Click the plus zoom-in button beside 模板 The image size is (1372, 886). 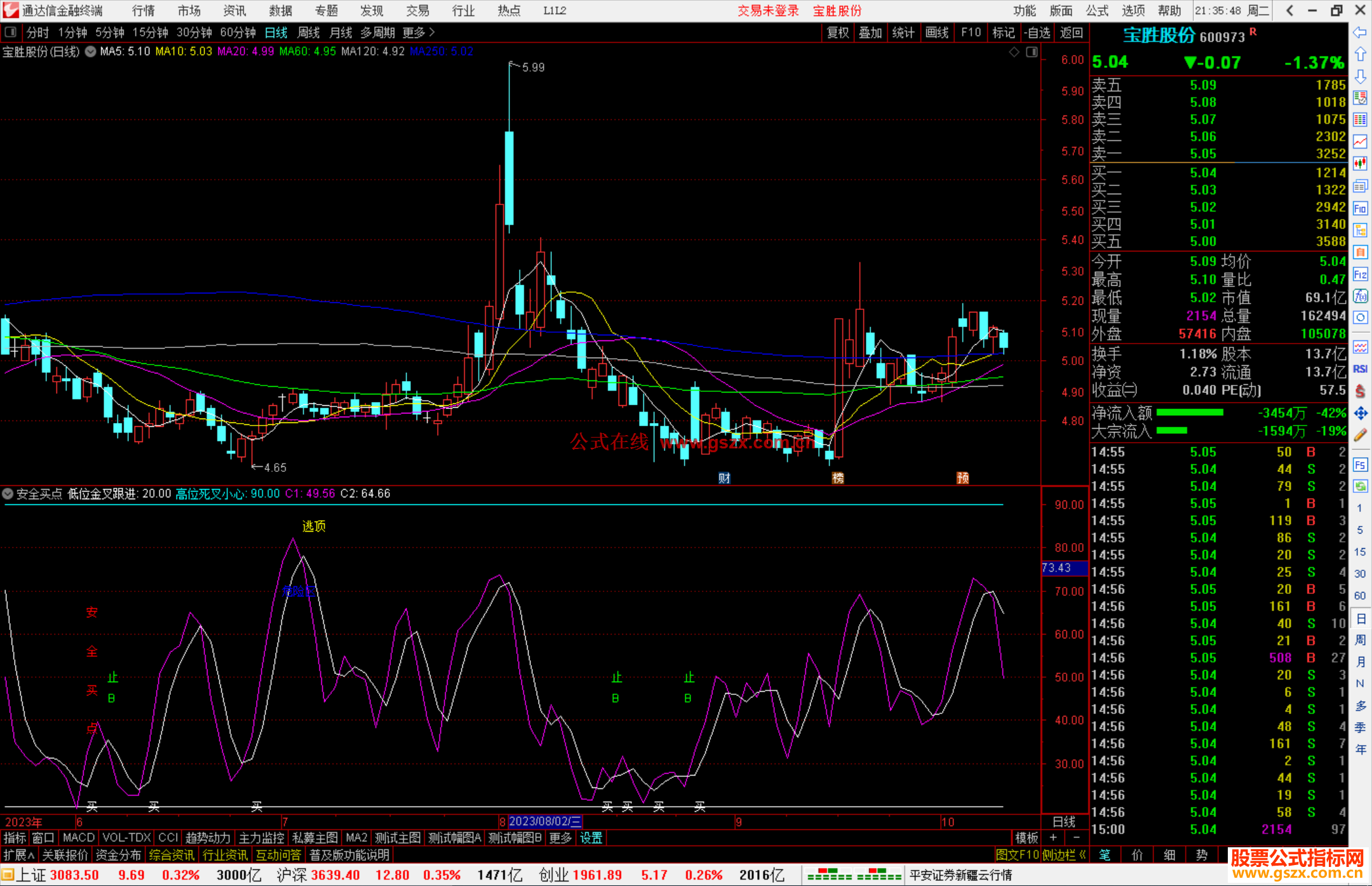[1053, 838]
